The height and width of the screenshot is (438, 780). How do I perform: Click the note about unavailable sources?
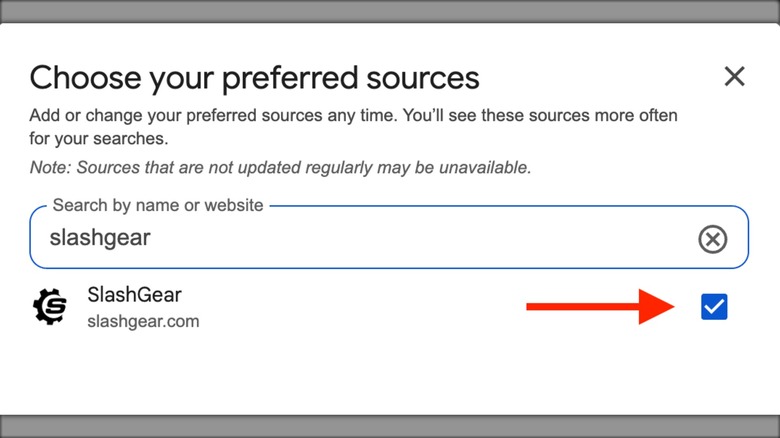click(x=280, y=167)
